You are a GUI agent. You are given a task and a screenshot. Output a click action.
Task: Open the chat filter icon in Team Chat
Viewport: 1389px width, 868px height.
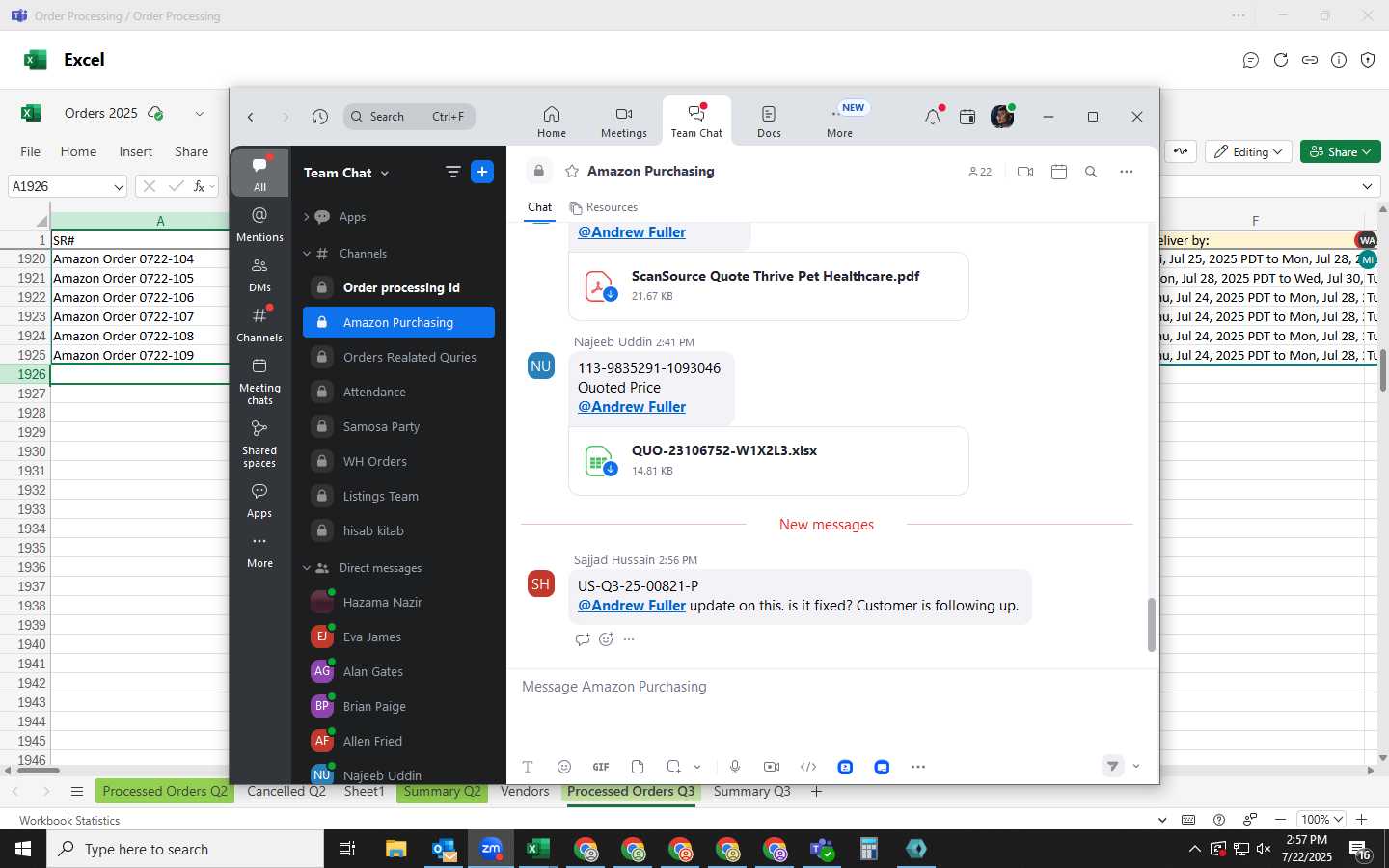pyautogui.click(x=452, y=173)
